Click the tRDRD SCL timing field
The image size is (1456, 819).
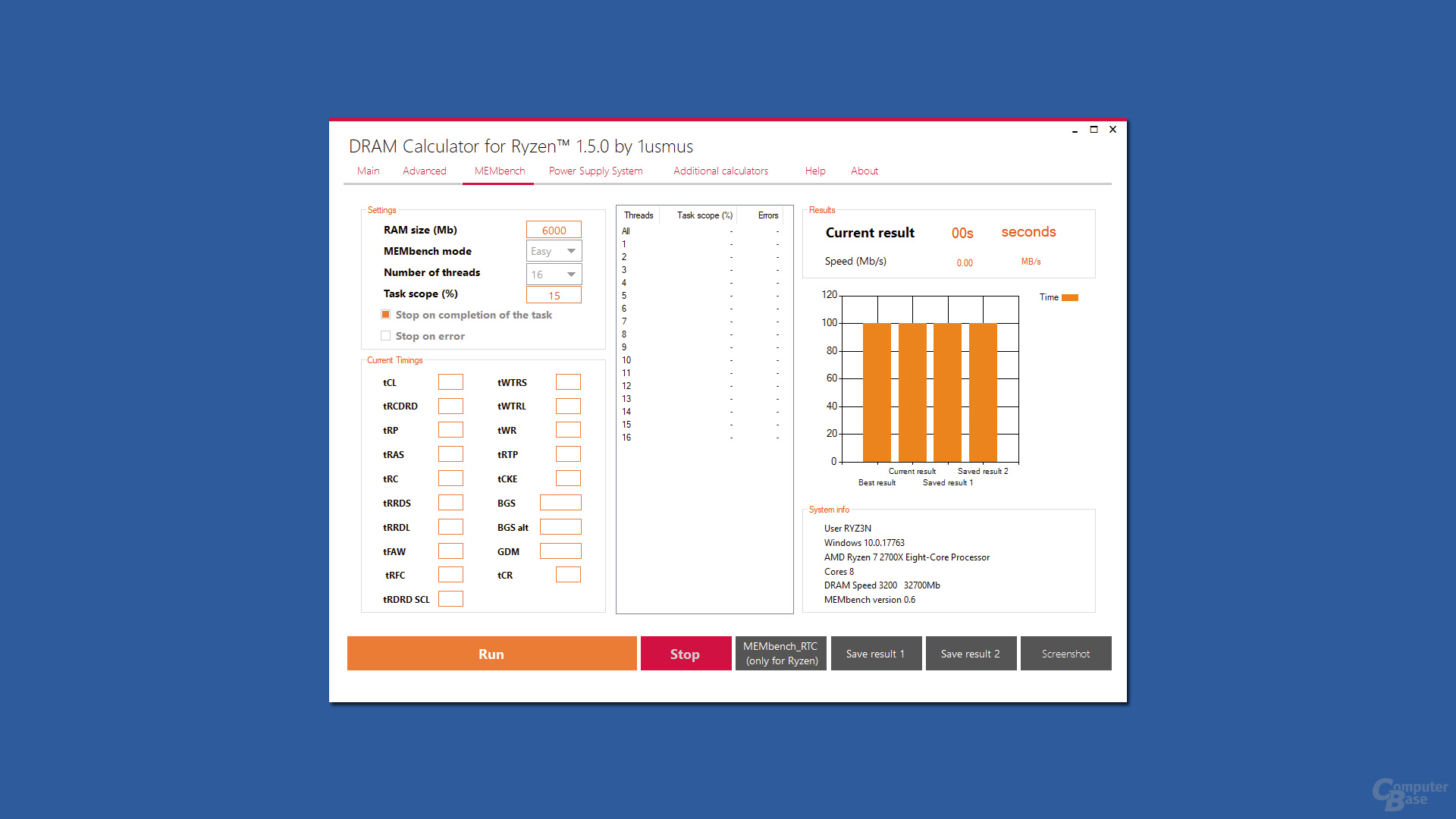(450, 599)
